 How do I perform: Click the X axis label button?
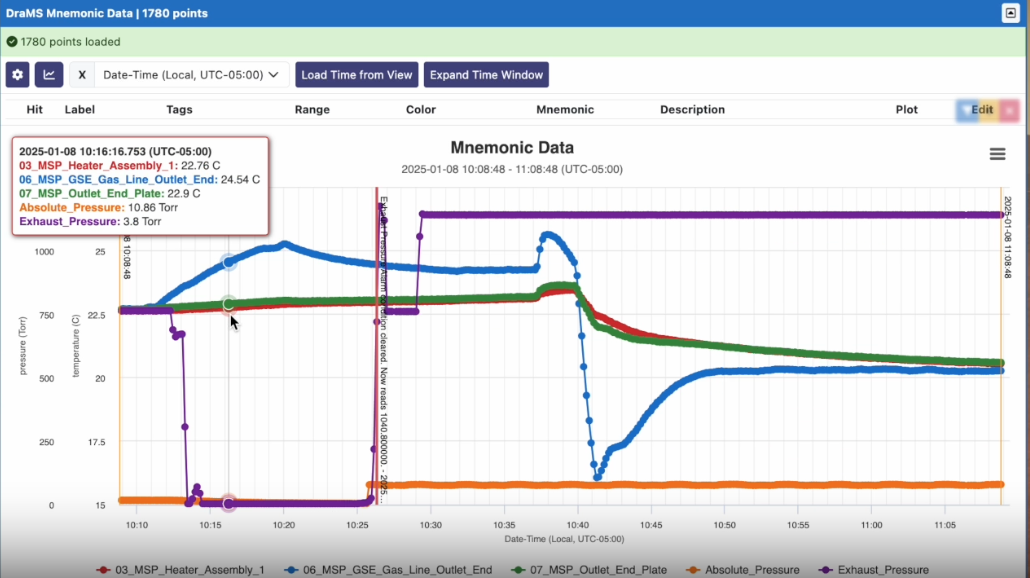[82, 75]
